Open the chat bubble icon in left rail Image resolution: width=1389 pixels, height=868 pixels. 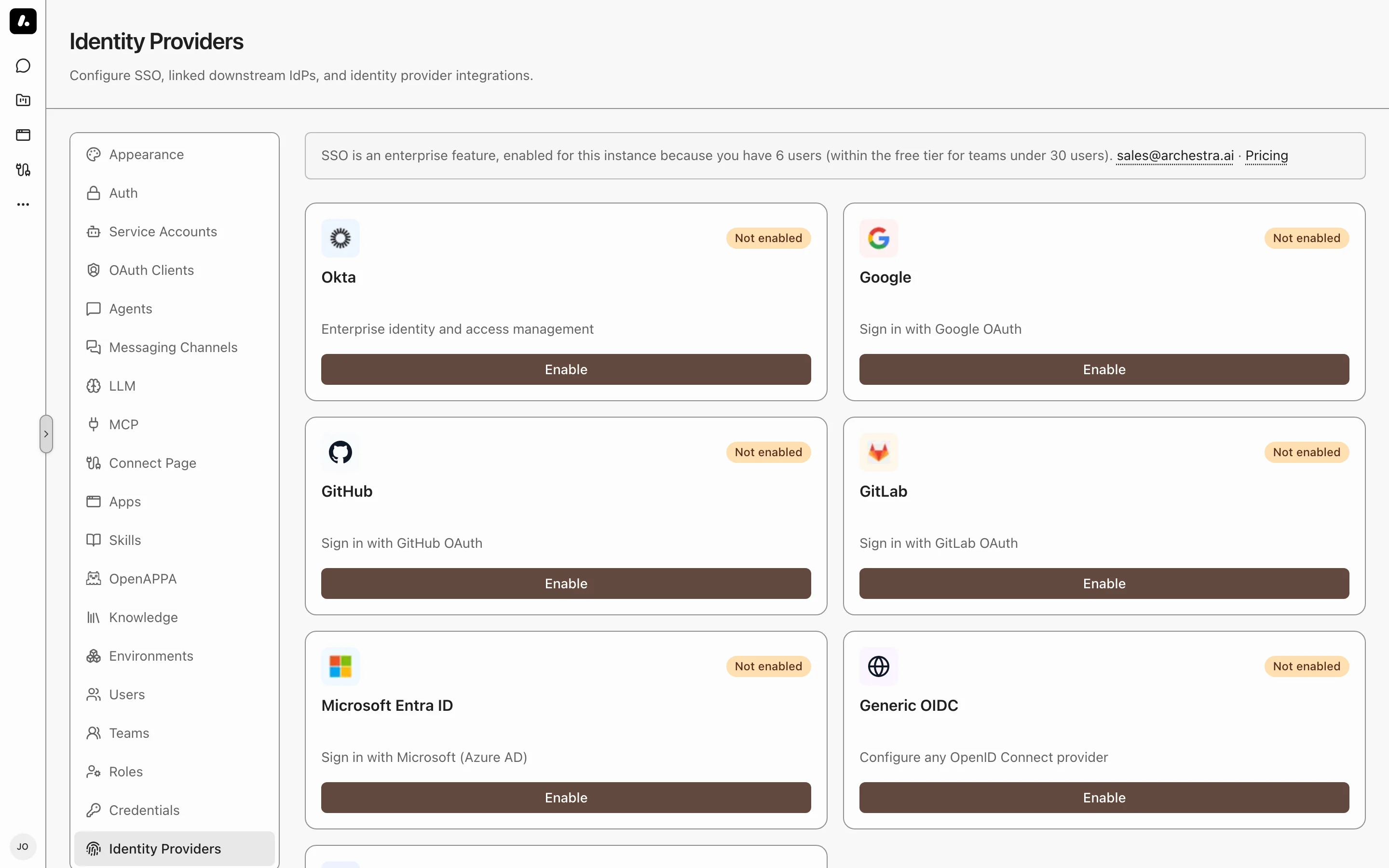pos(23,66)
